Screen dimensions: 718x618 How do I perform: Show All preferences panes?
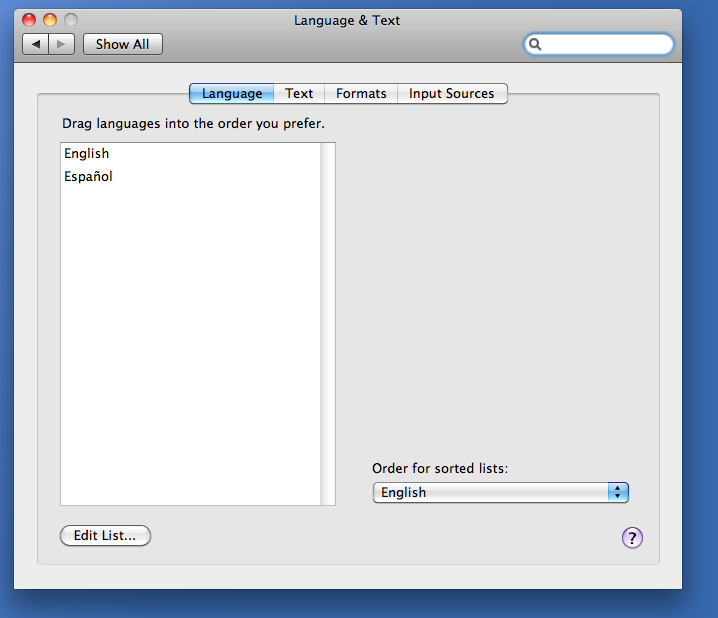(x=122, y=44)
